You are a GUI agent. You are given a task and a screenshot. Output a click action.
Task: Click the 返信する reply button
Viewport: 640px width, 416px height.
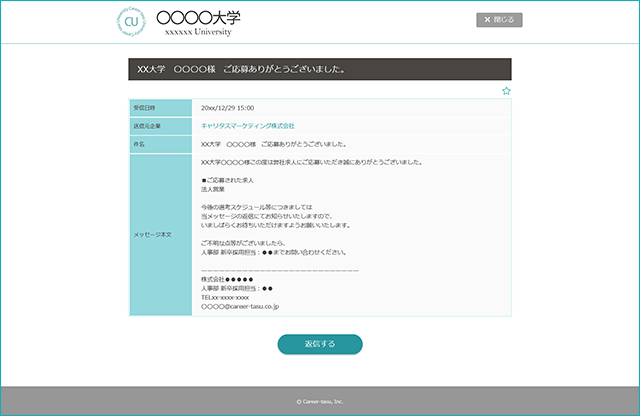320,344
